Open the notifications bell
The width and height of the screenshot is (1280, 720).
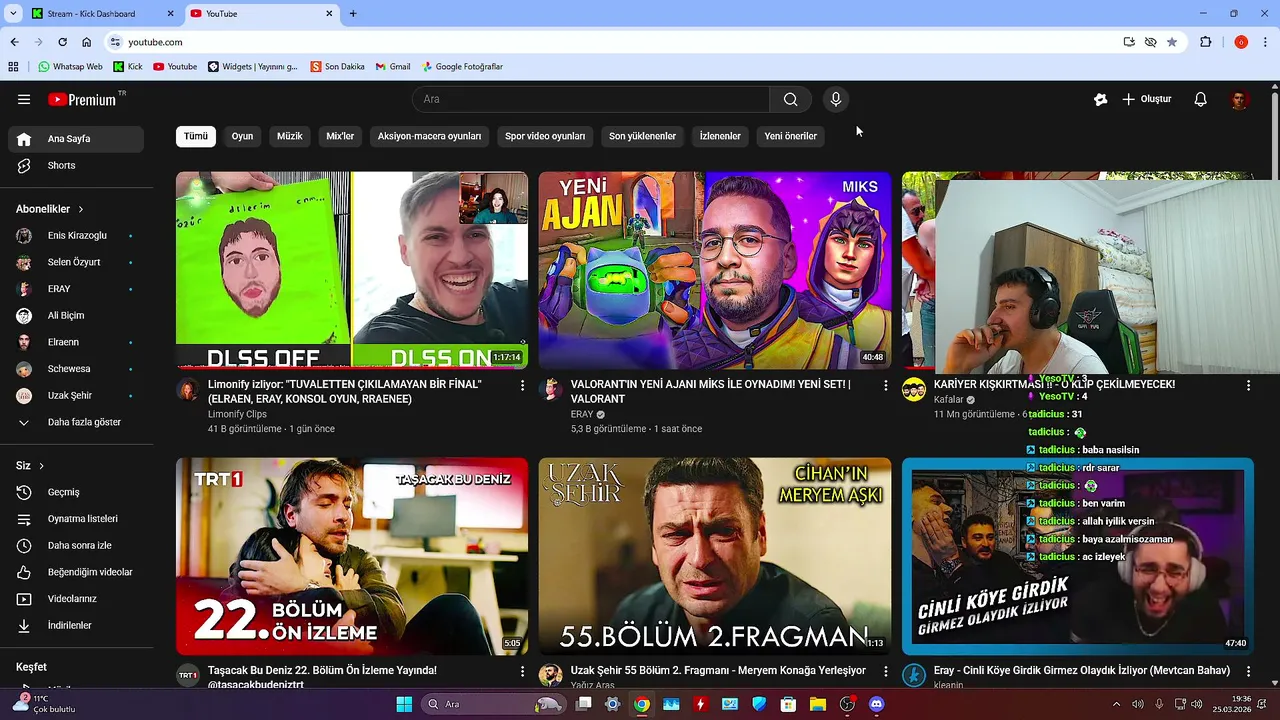(1200, 99)
